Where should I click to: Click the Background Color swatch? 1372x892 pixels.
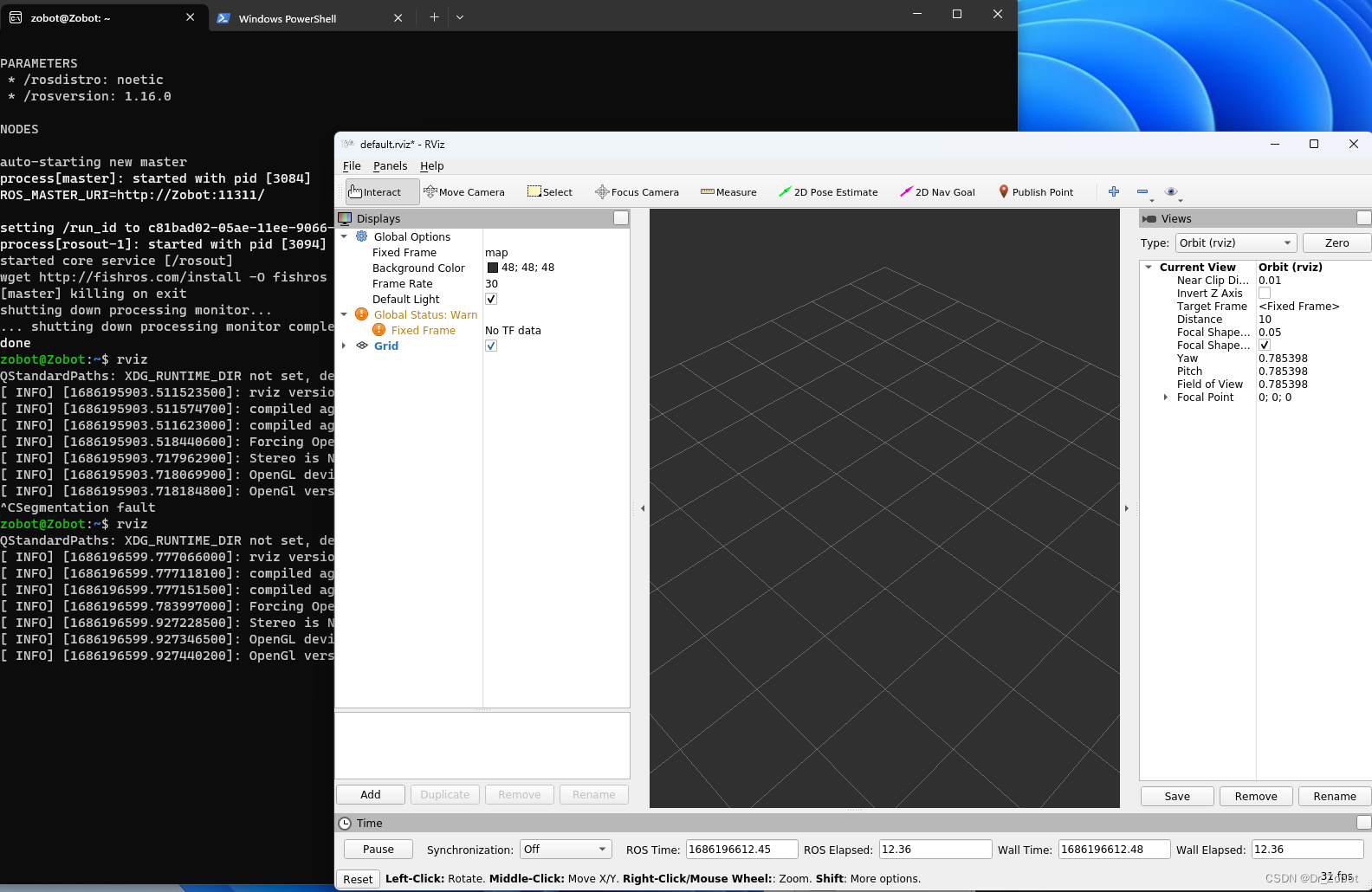pos(493,268)
